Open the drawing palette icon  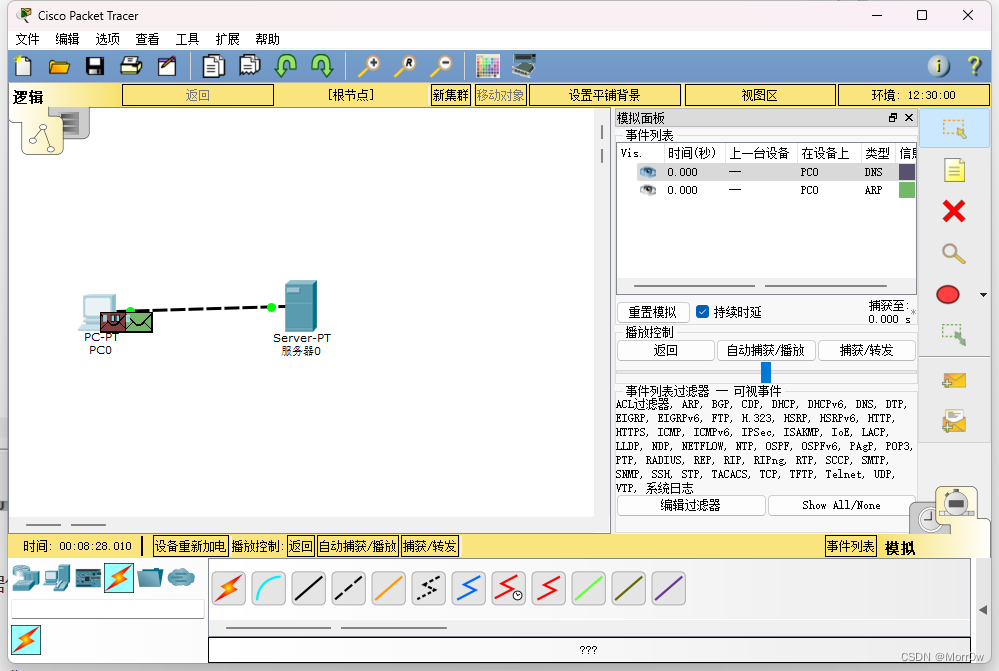[487, 66]
